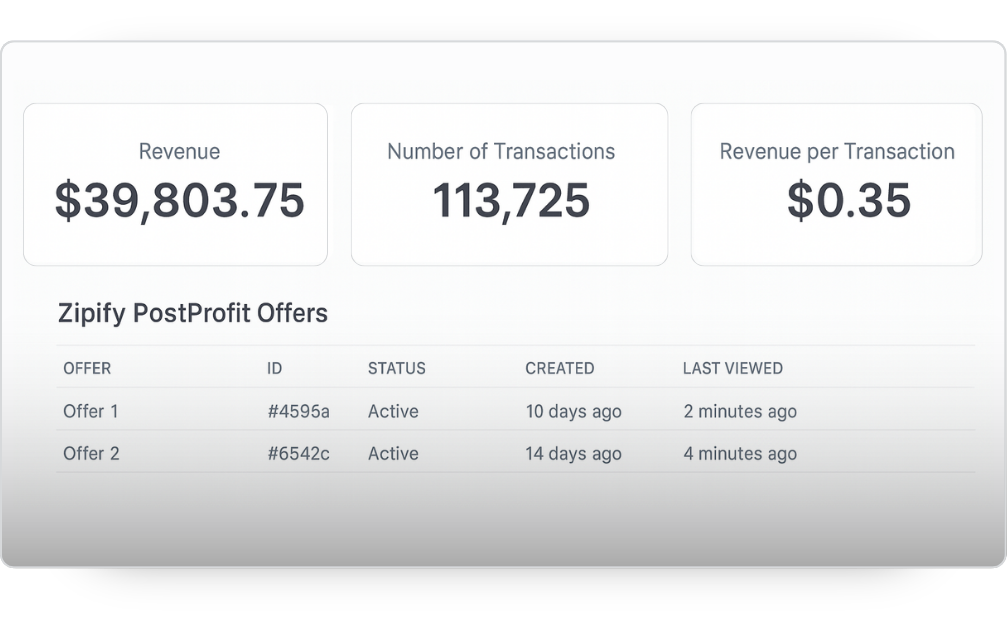Click the $0.35 per-transaction value
Screen dimensions: 1008x628
[x=848, y=200]
